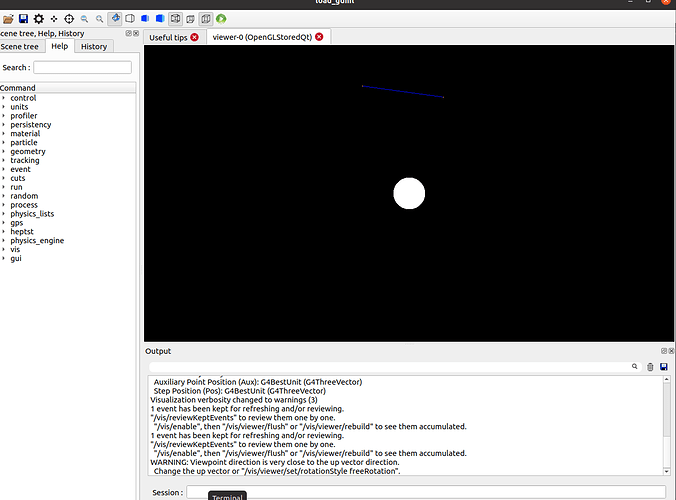This screenshot has width=676, height=500.
Task: Expand the tracking command group
Action: coord(3,160)
